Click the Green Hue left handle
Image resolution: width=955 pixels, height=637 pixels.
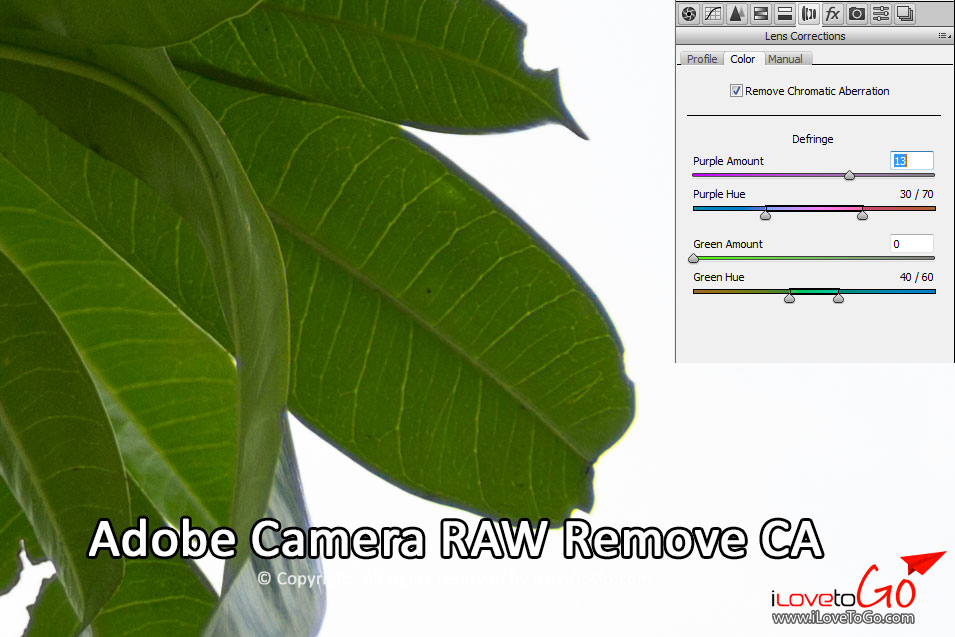point(789,297)
